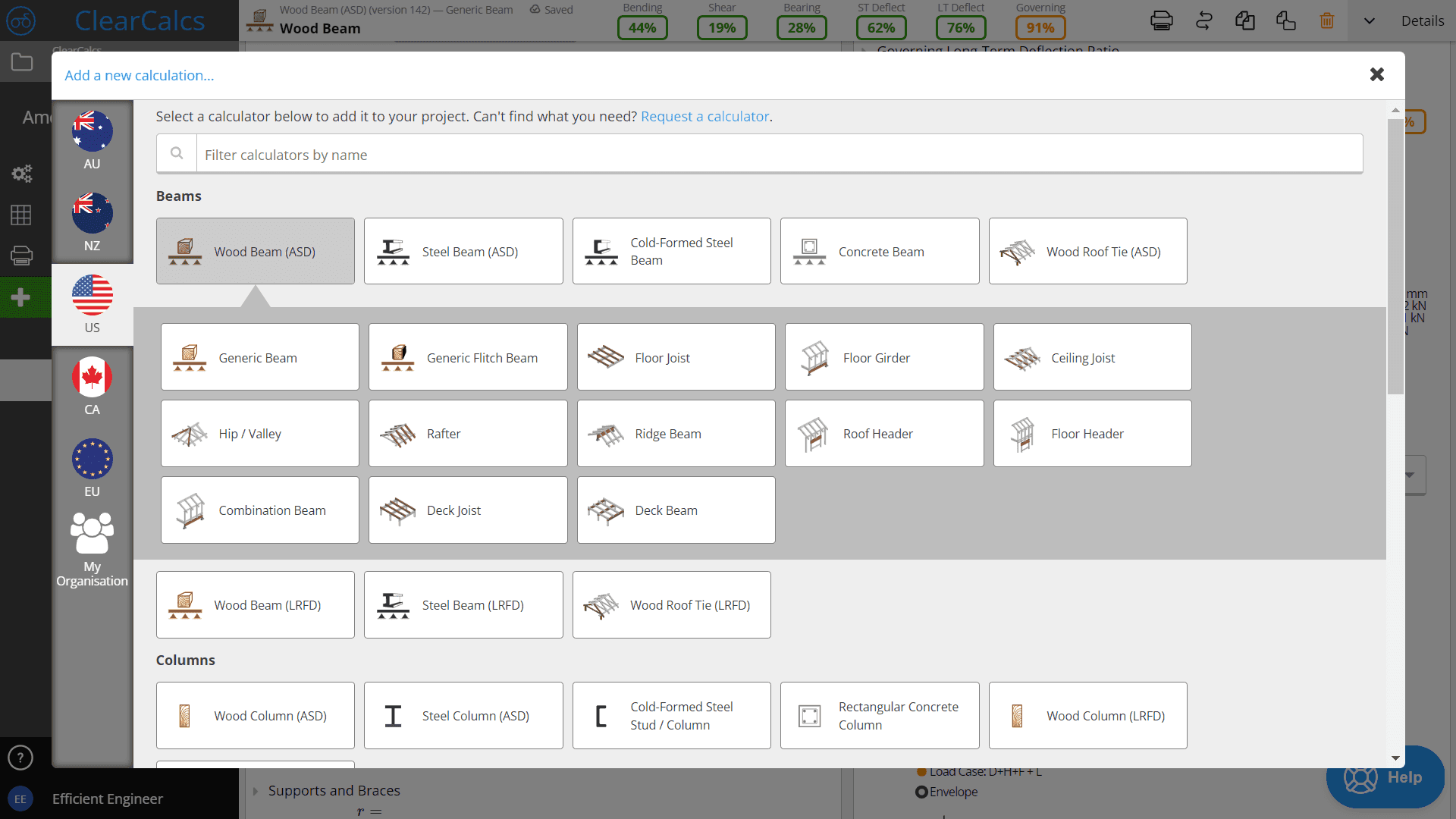
Task: Click the duplicate sheet icon in toolbar
Action: (1244, 20)
